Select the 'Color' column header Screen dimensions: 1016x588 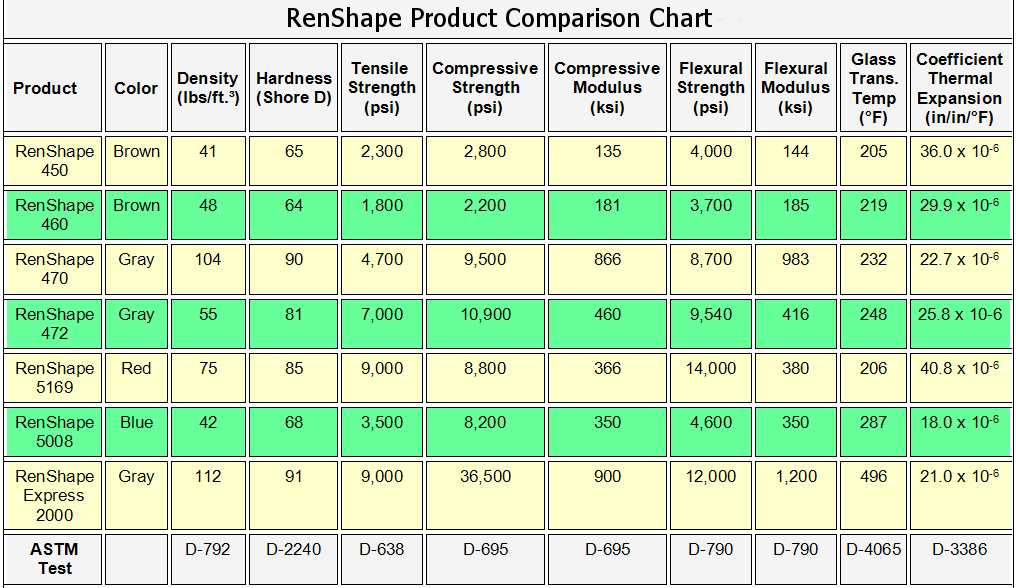136,88
